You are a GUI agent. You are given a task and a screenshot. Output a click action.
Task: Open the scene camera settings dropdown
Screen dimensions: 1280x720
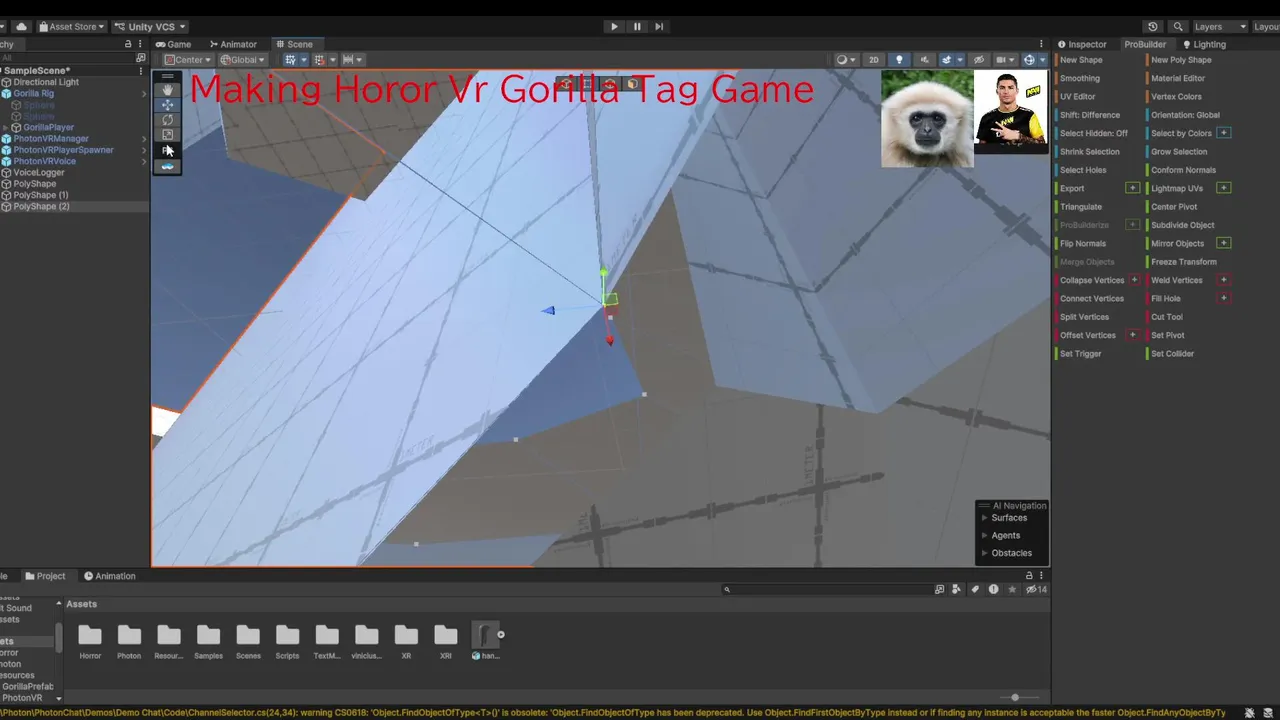tap(1005, 60)
